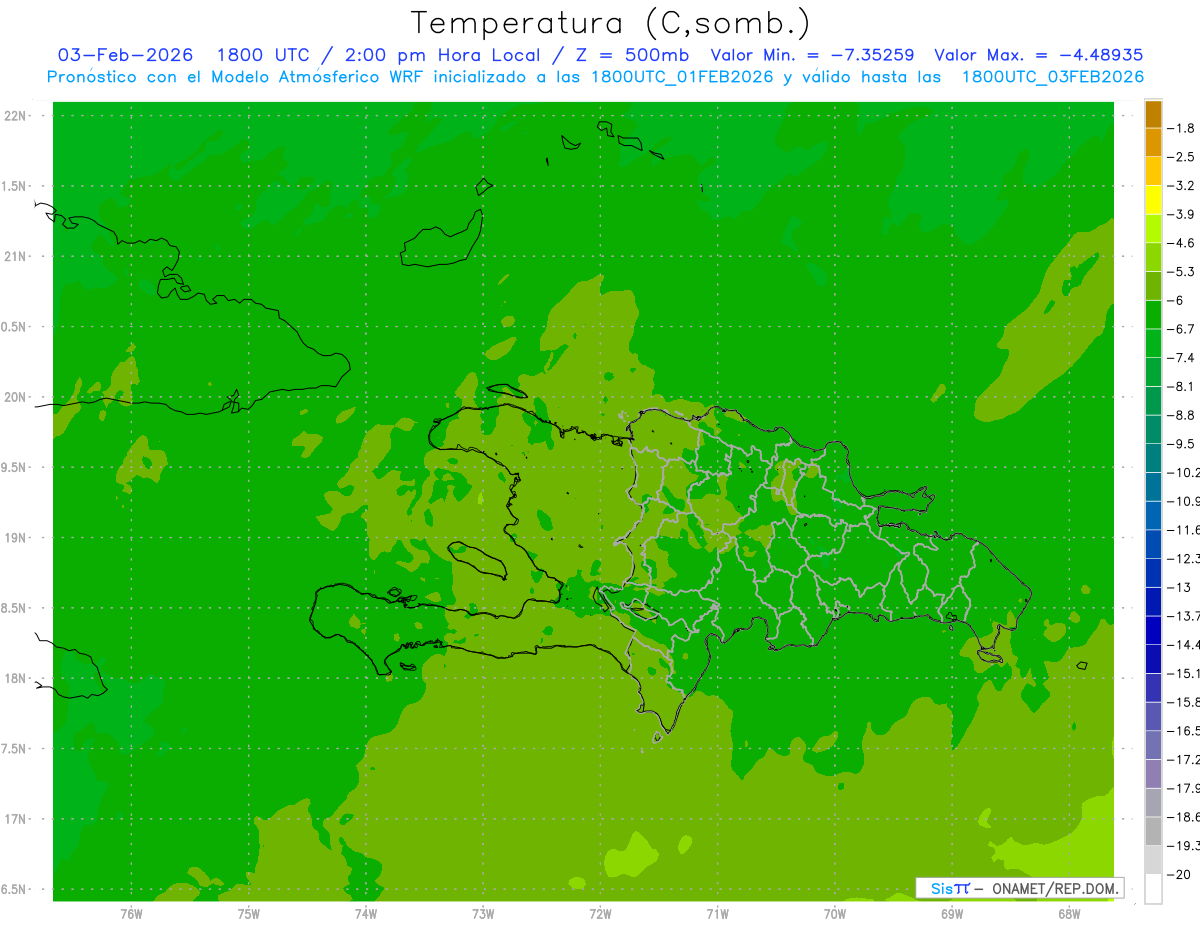This screenshot has height=927, width=1200.
Task: Click the teal legend swatch between -8.8 and -9.5
Action: (x=1153, y=430)
